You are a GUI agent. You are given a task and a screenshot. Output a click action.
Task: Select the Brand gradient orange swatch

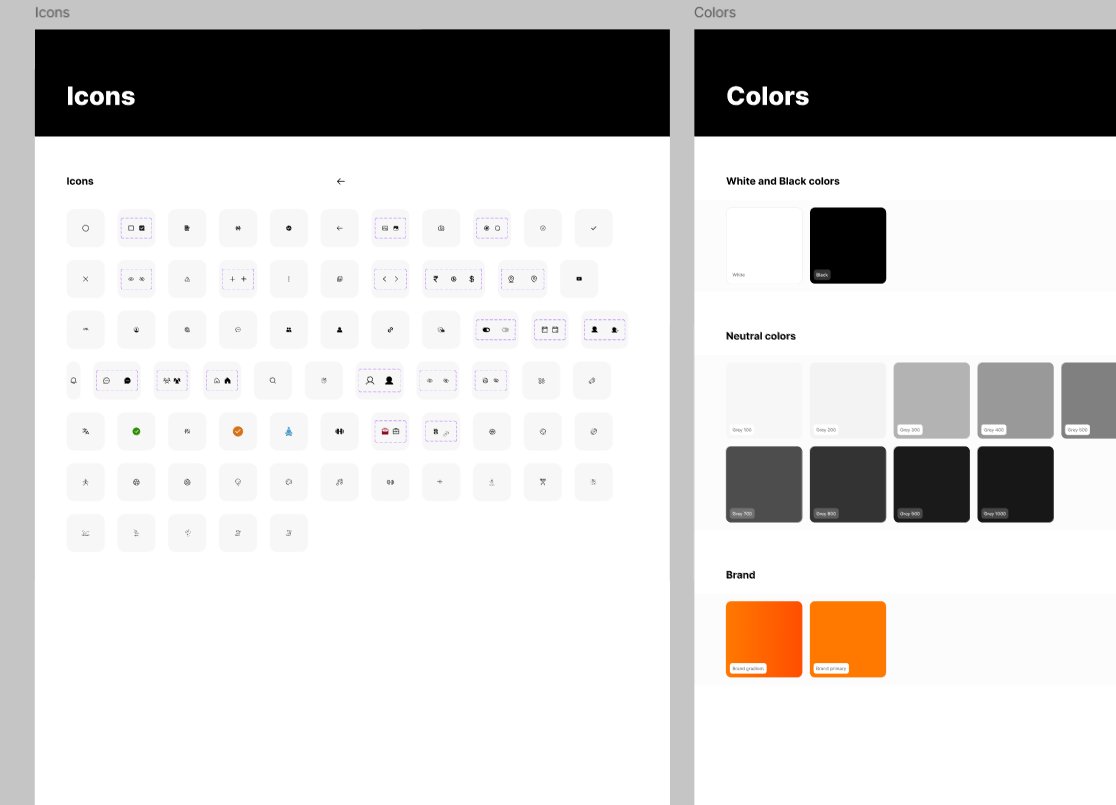(764, 639)
